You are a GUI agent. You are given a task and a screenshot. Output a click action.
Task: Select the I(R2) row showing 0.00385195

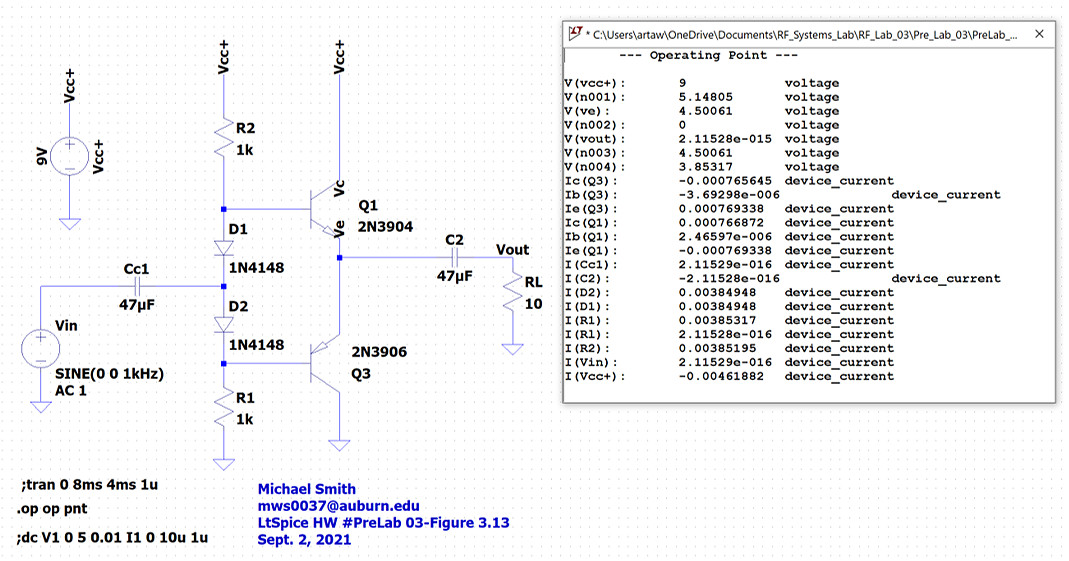point(729,348)
